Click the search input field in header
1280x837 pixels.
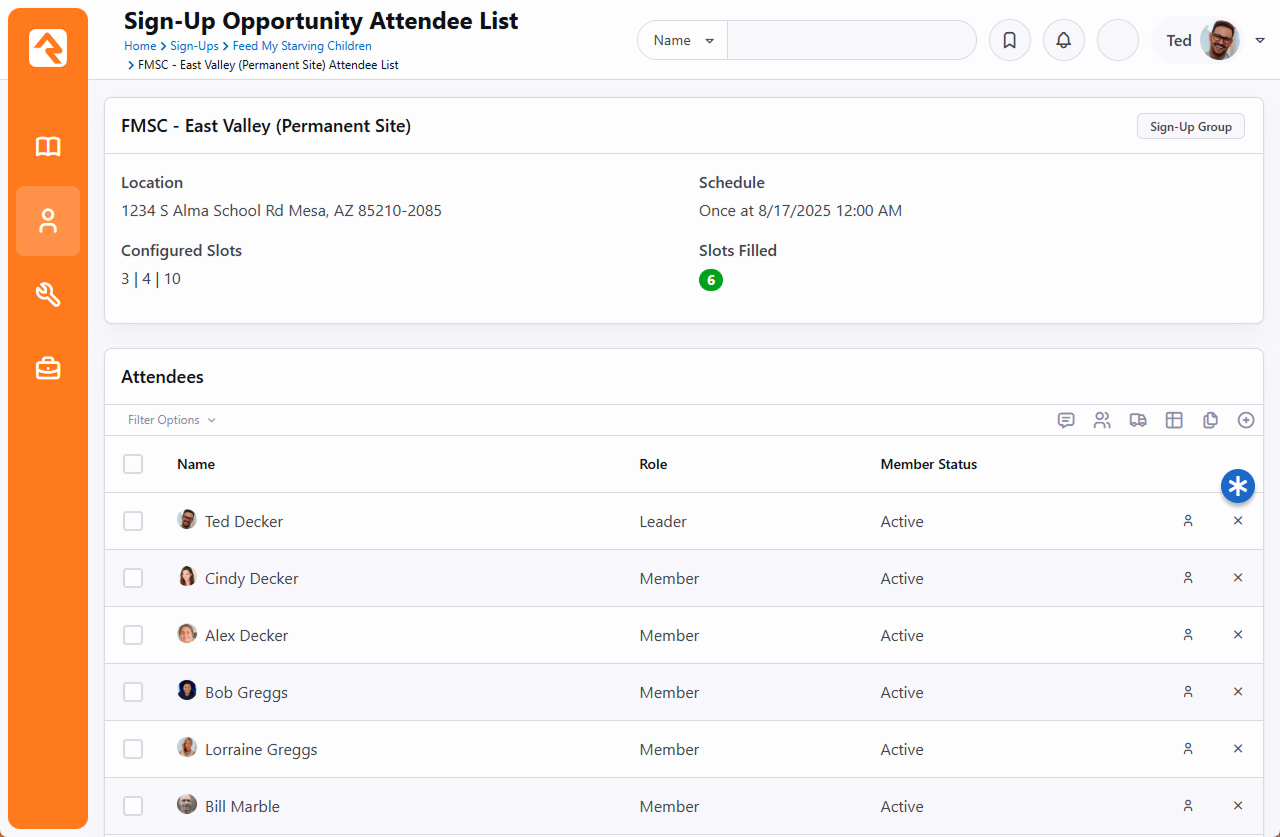851,40
